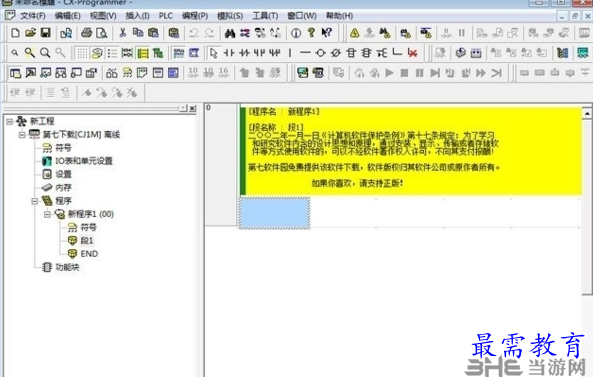The height and width of the screenshot is (377, 593).
Task: Open the 插入(I) menu
Action: [137, 16]
